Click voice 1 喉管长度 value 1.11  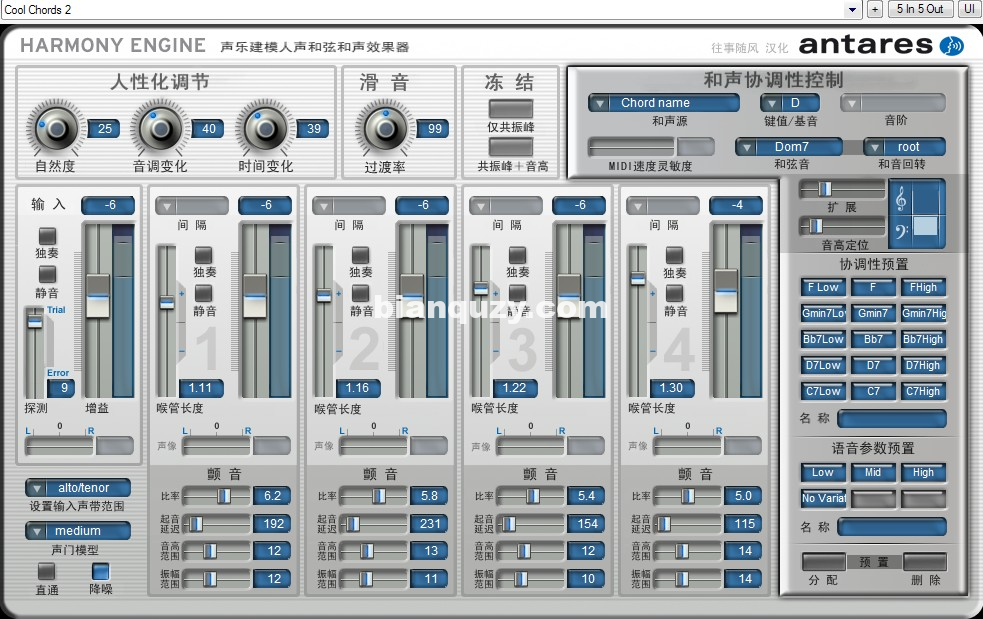pyautogui.click(x=201, y=388)
